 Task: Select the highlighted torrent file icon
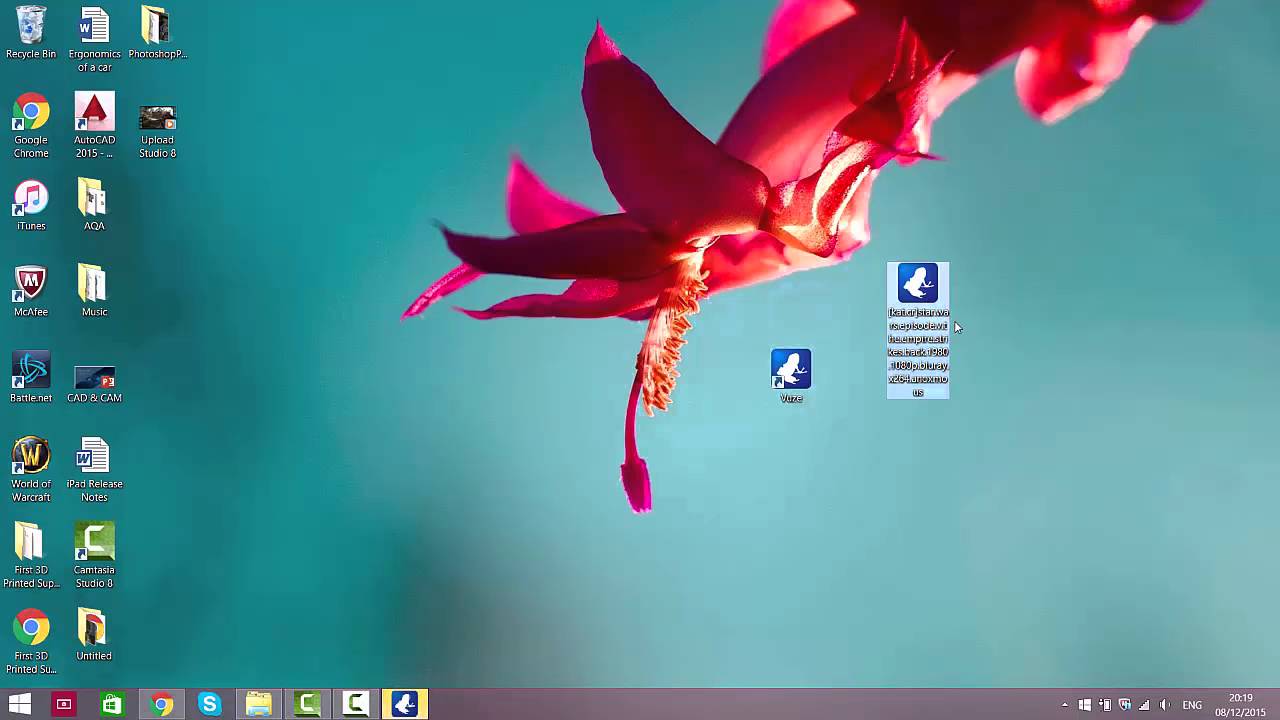click(918, 330)
